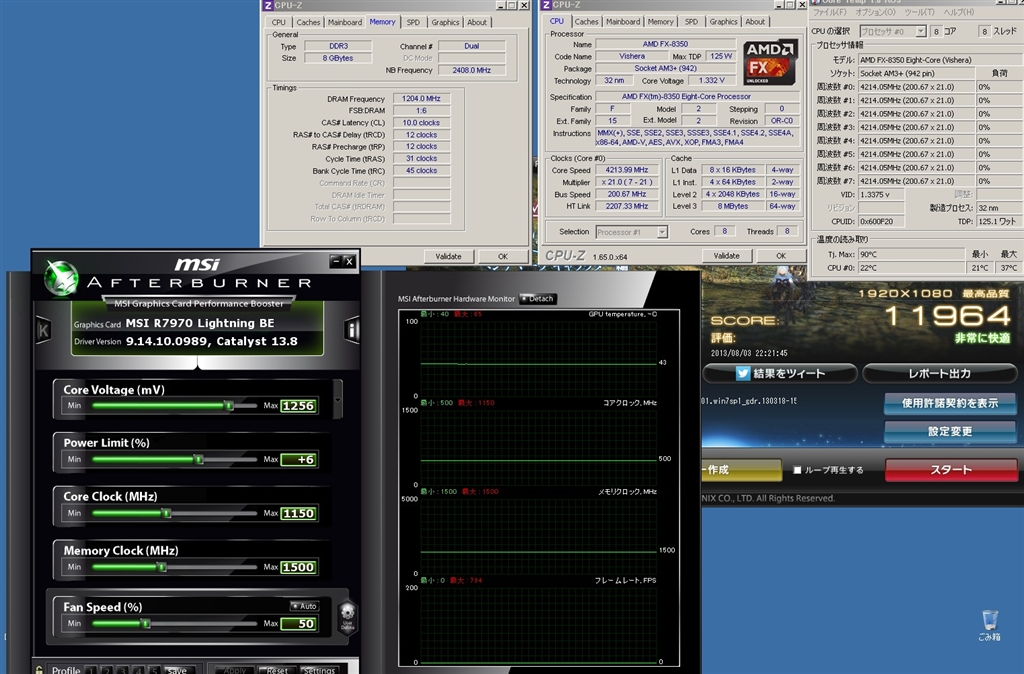This screenshot has width=1024, height=674.
Task: Select the About tab in the CPU window
Action: (755, 22)
